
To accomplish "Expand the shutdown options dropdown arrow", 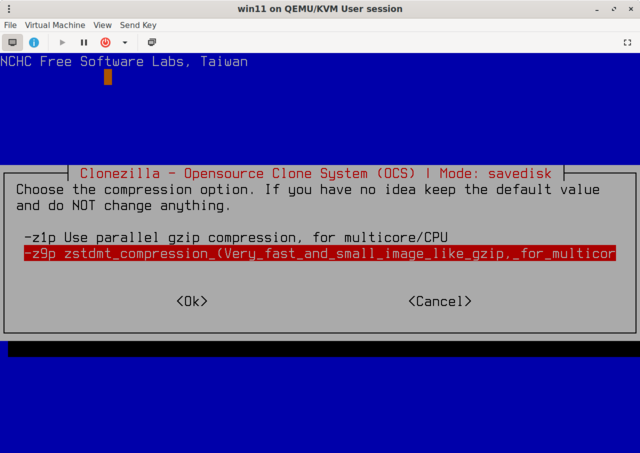I will (x=125, y=42).
